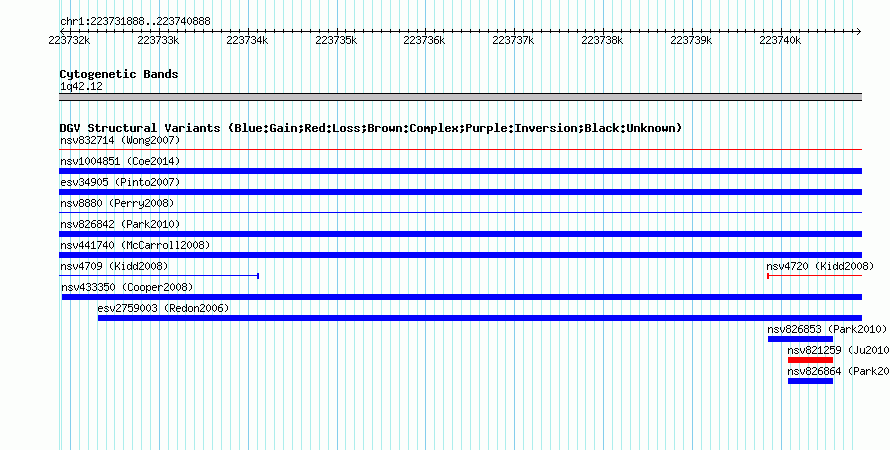Click the 223738k ruler label

[602, 40]
